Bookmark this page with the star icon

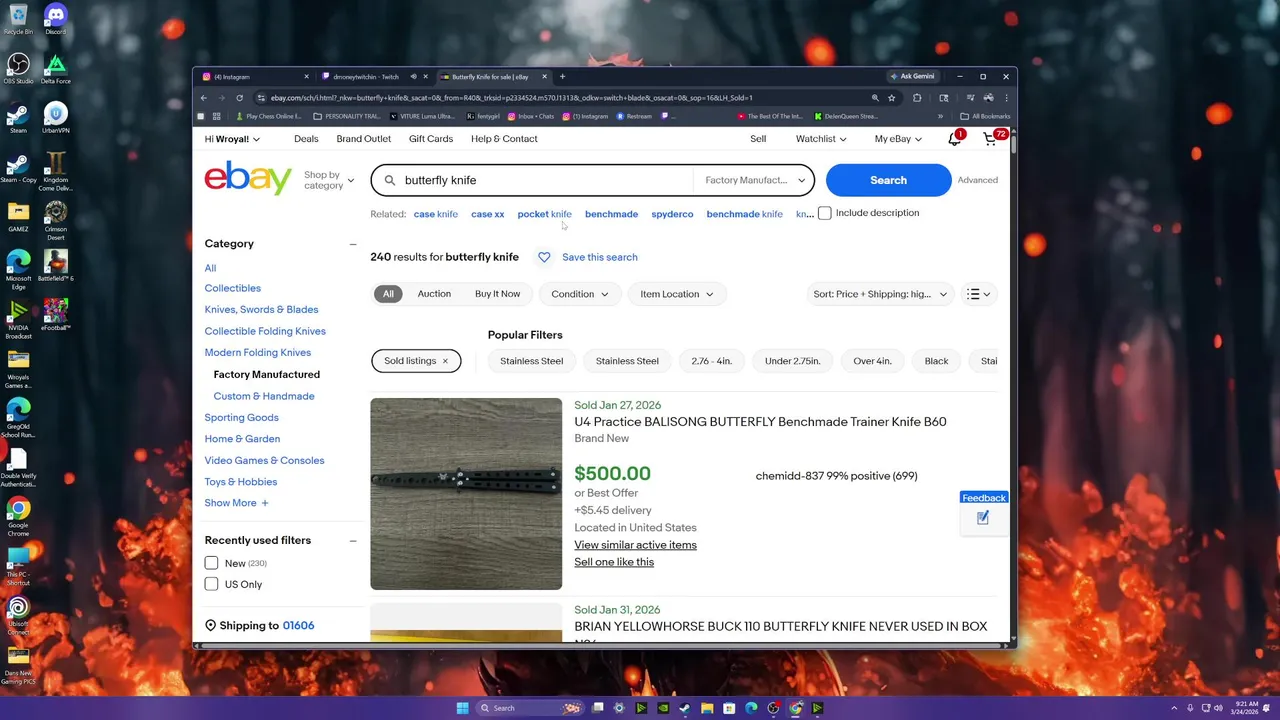coord(891,98)
